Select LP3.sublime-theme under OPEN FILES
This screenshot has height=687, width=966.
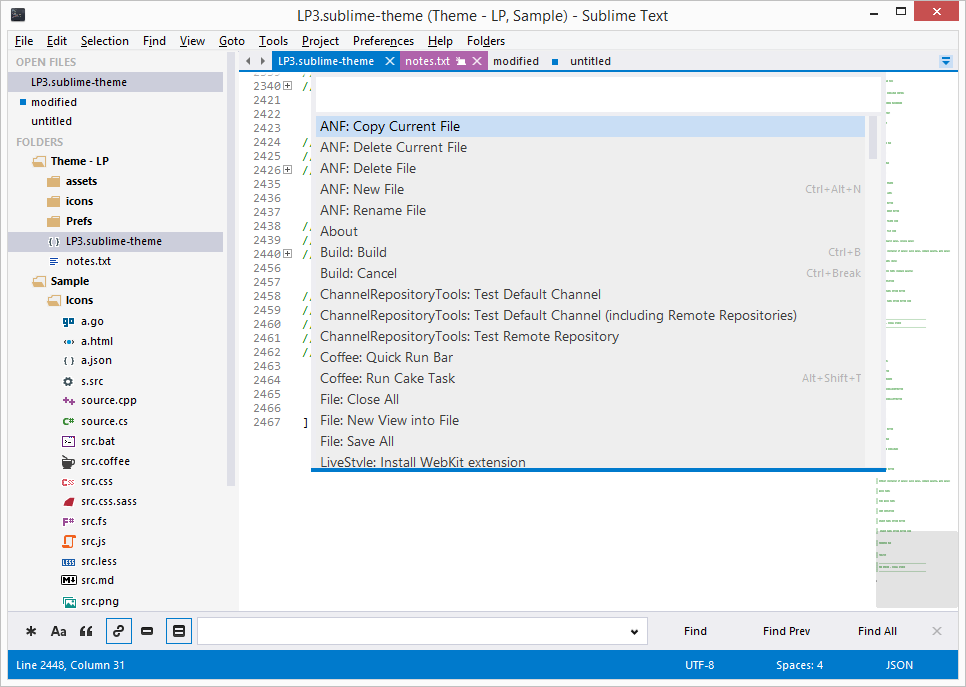click(116, 82)
